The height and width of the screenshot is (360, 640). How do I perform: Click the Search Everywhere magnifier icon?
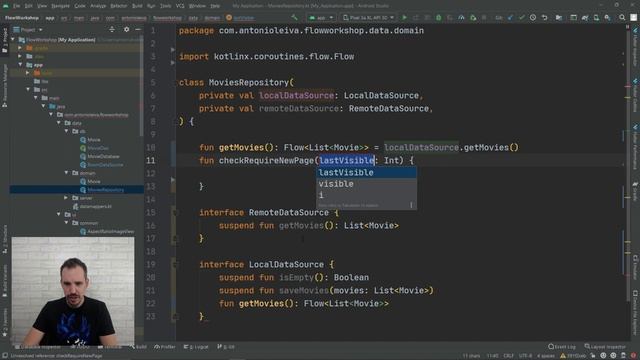point(622,18)
